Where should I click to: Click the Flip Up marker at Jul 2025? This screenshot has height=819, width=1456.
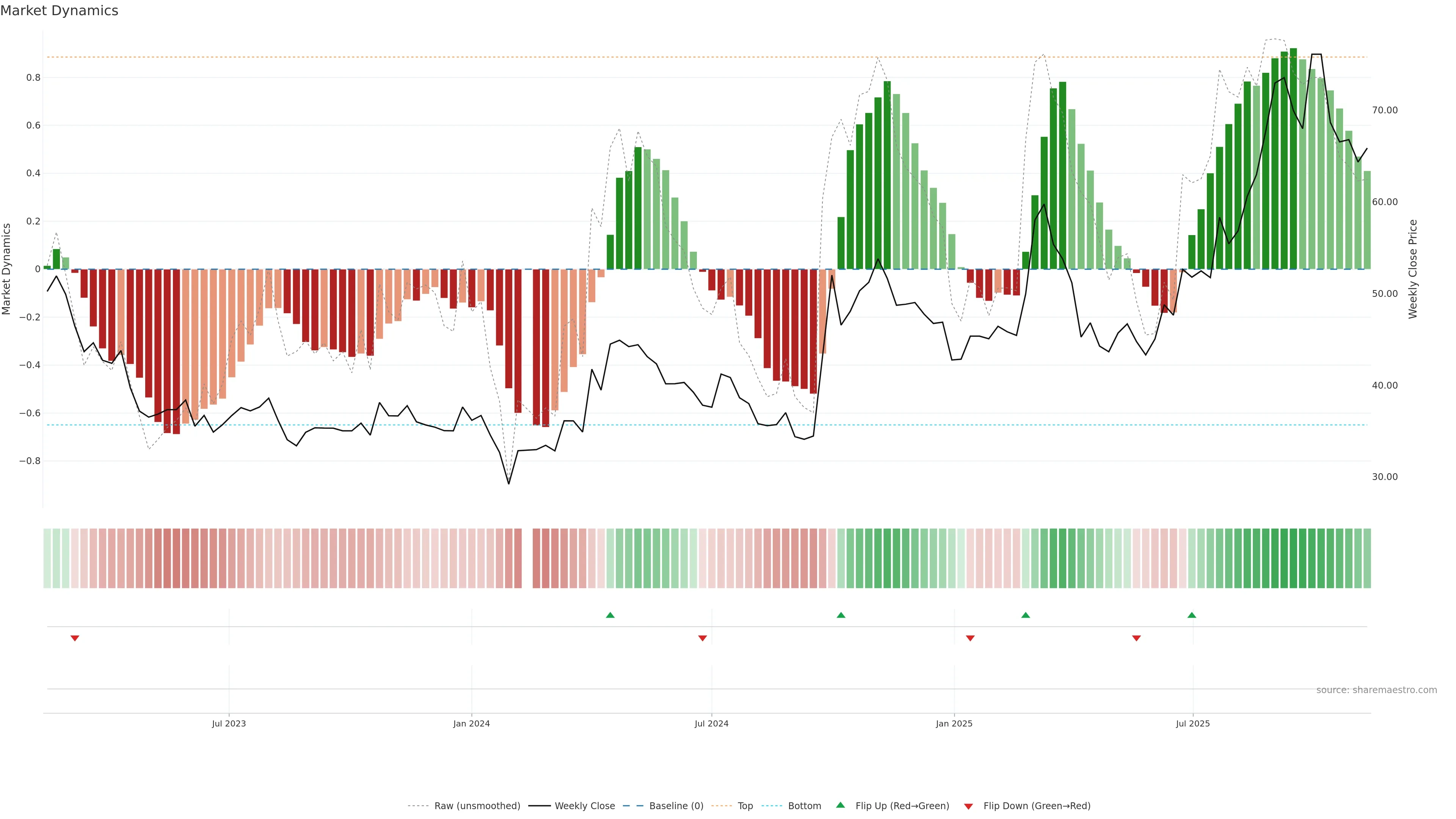pyautogui.click(x=1192, y=615)
